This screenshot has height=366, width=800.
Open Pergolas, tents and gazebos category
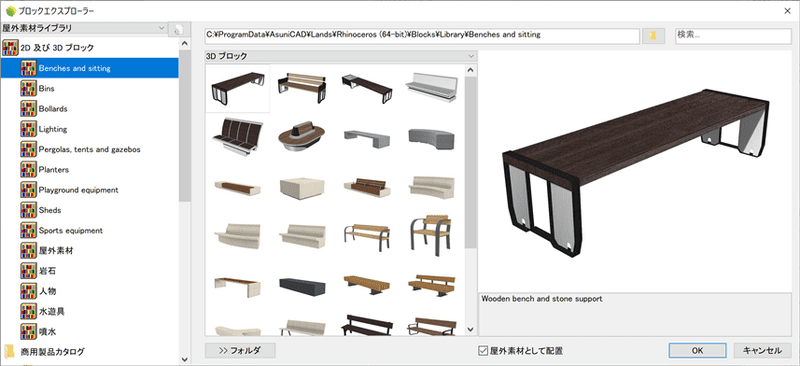point(89,149)
